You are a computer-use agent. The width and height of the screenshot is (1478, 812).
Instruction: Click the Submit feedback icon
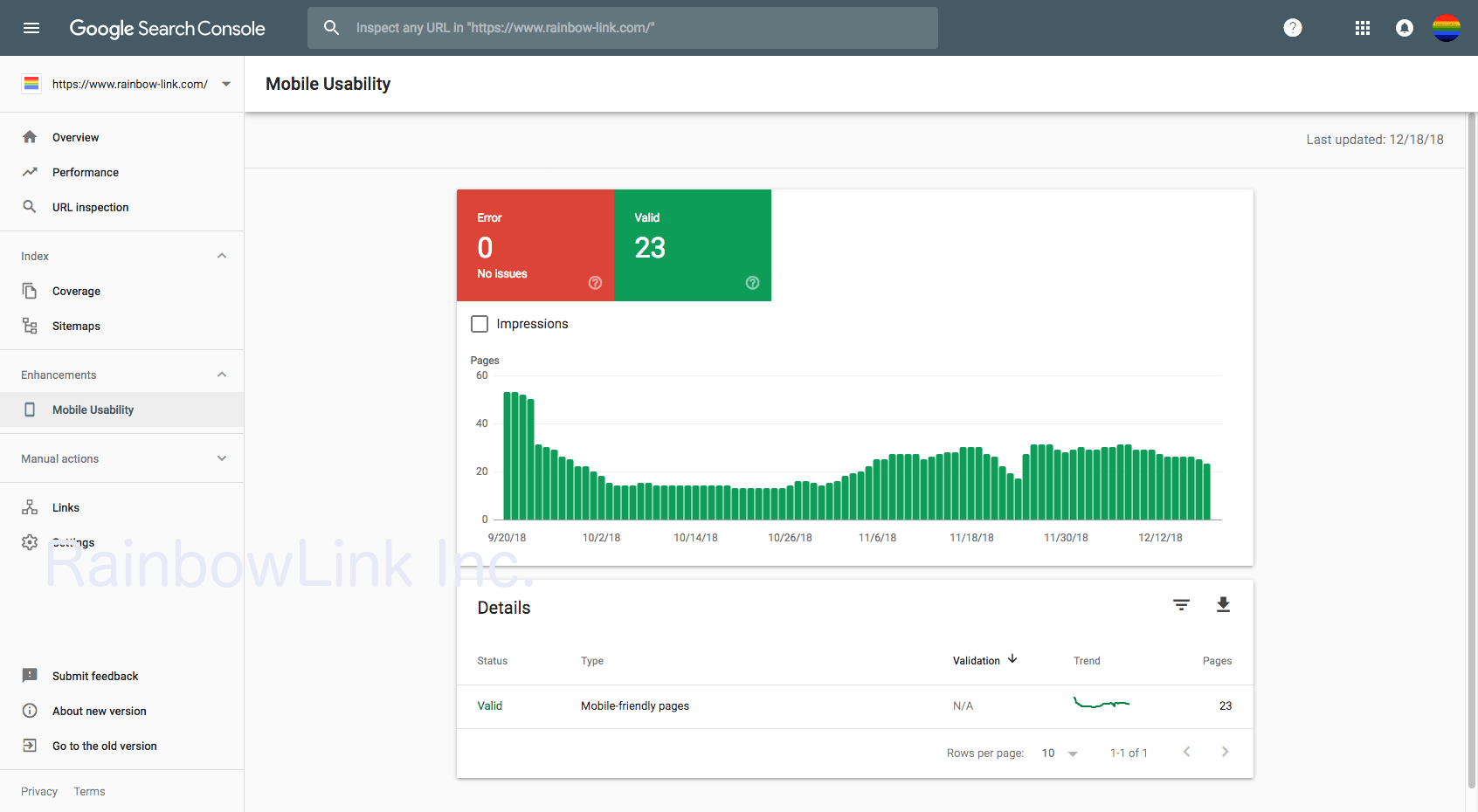coord(30,676)
